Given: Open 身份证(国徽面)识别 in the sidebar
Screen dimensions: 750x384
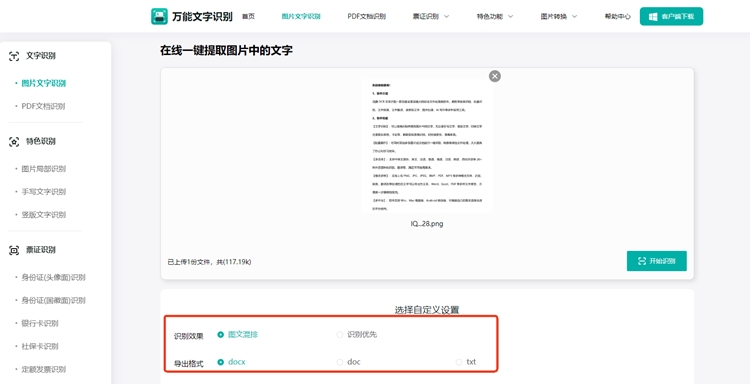Looking at the screenshot, I should click(x=54, y=300).
